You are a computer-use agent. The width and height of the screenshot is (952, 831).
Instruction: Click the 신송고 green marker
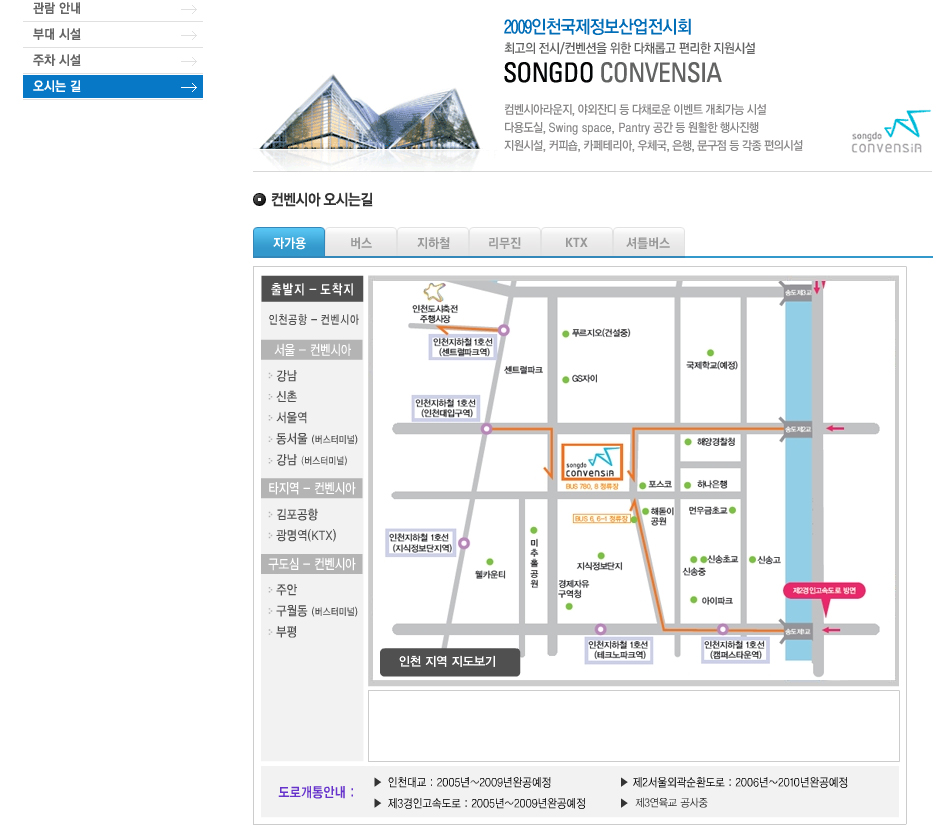(752, 560)
